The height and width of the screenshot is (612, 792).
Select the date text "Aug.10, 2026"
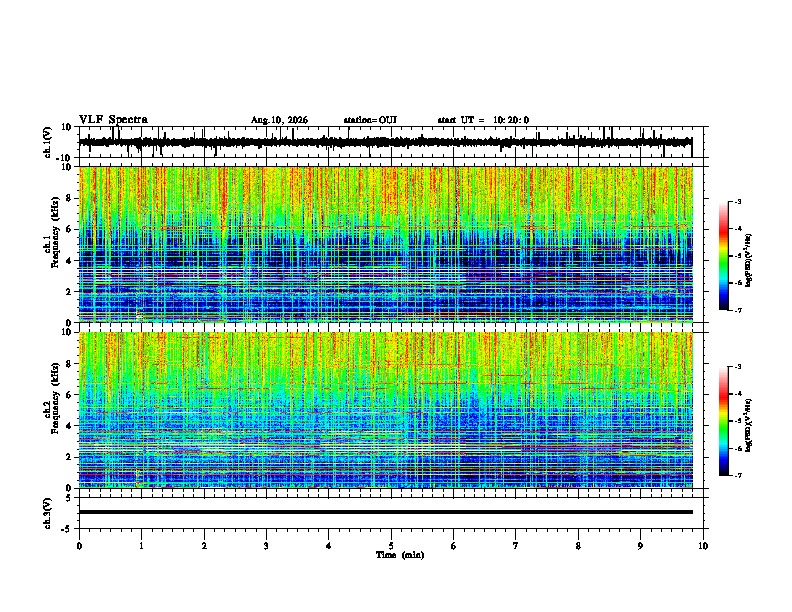pos(279,120)
